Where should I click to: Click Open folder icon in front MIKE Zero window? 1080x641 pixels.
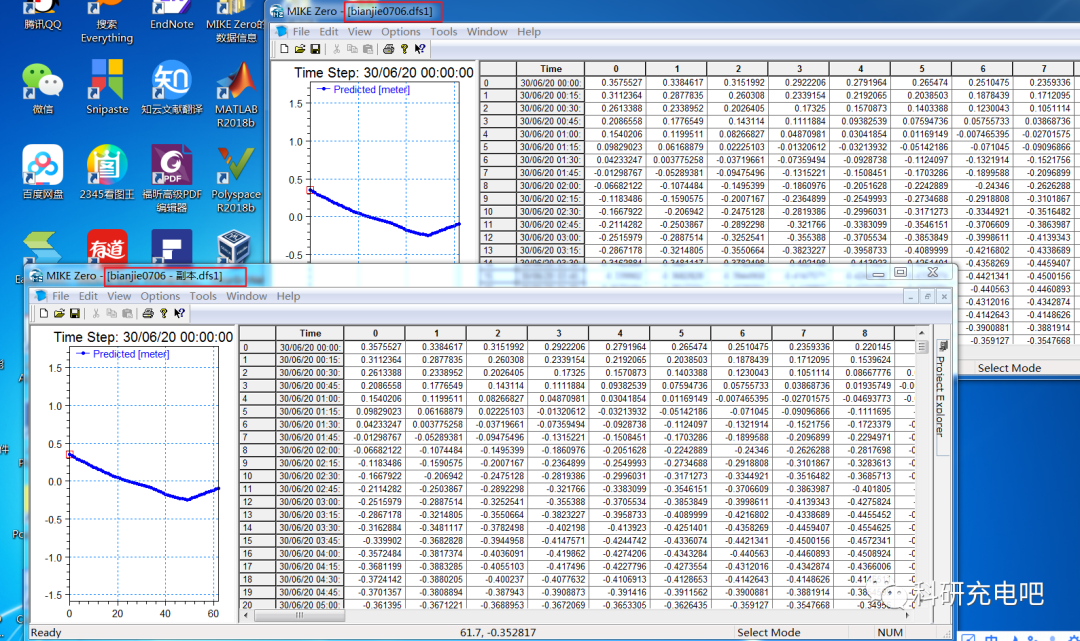tap(59, 314)
